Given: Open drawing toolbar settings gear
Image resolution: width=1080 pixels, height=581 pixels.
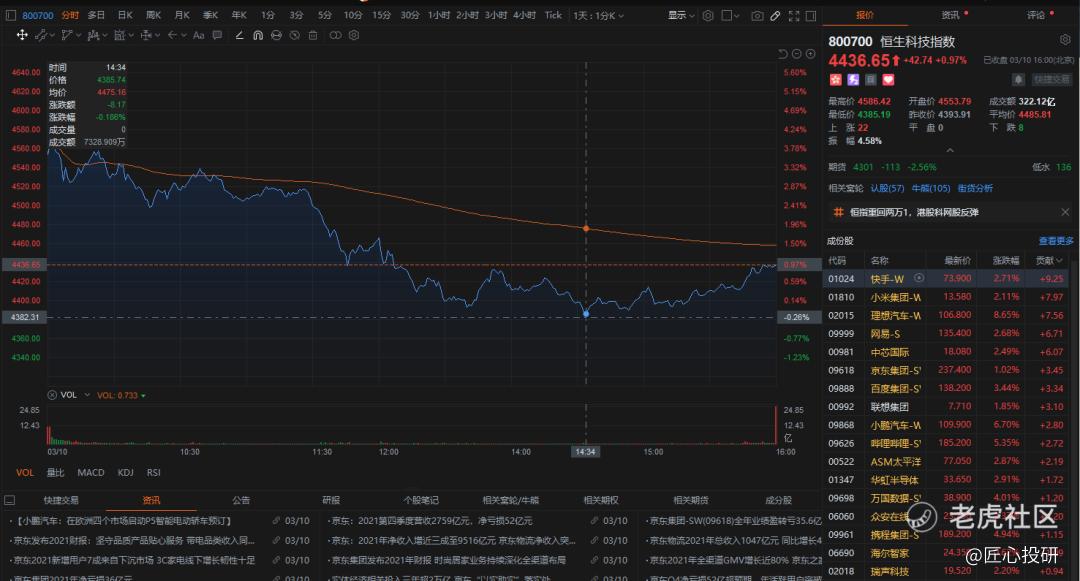Looking at the screenshot, I should [354, 35].
